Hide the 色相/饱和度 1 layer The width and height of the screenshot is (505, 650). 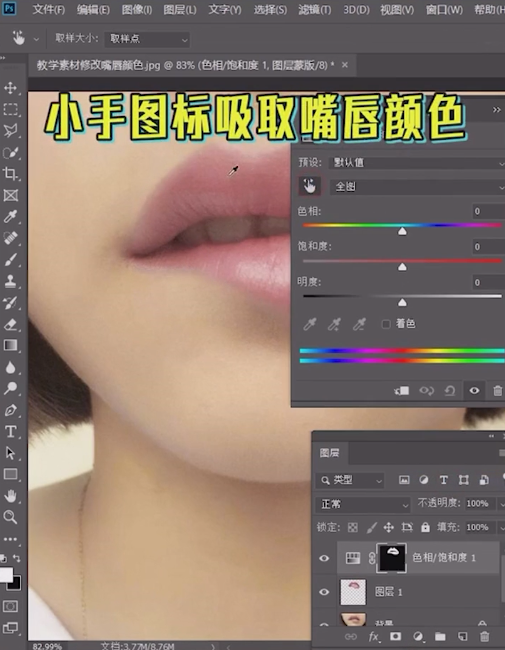[324, 558]
